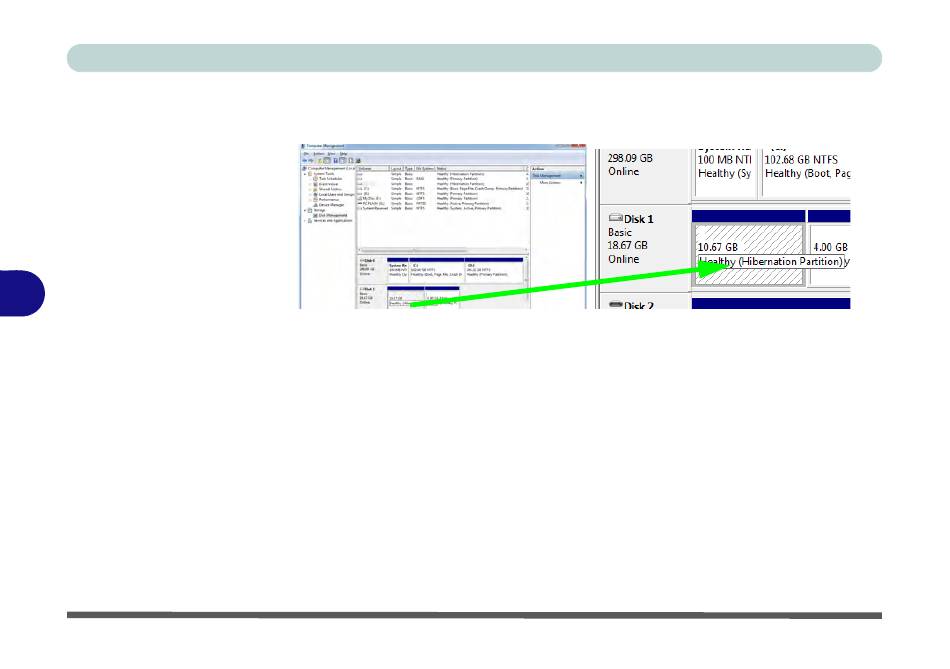Click the Disk 1 drive icon in enlarged view
The image size is (950, 669).
tap(614, 218)
